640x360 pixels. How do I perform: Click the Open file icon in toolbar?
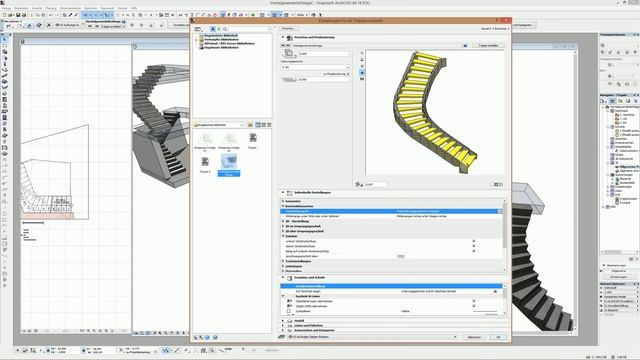[11, 15]
